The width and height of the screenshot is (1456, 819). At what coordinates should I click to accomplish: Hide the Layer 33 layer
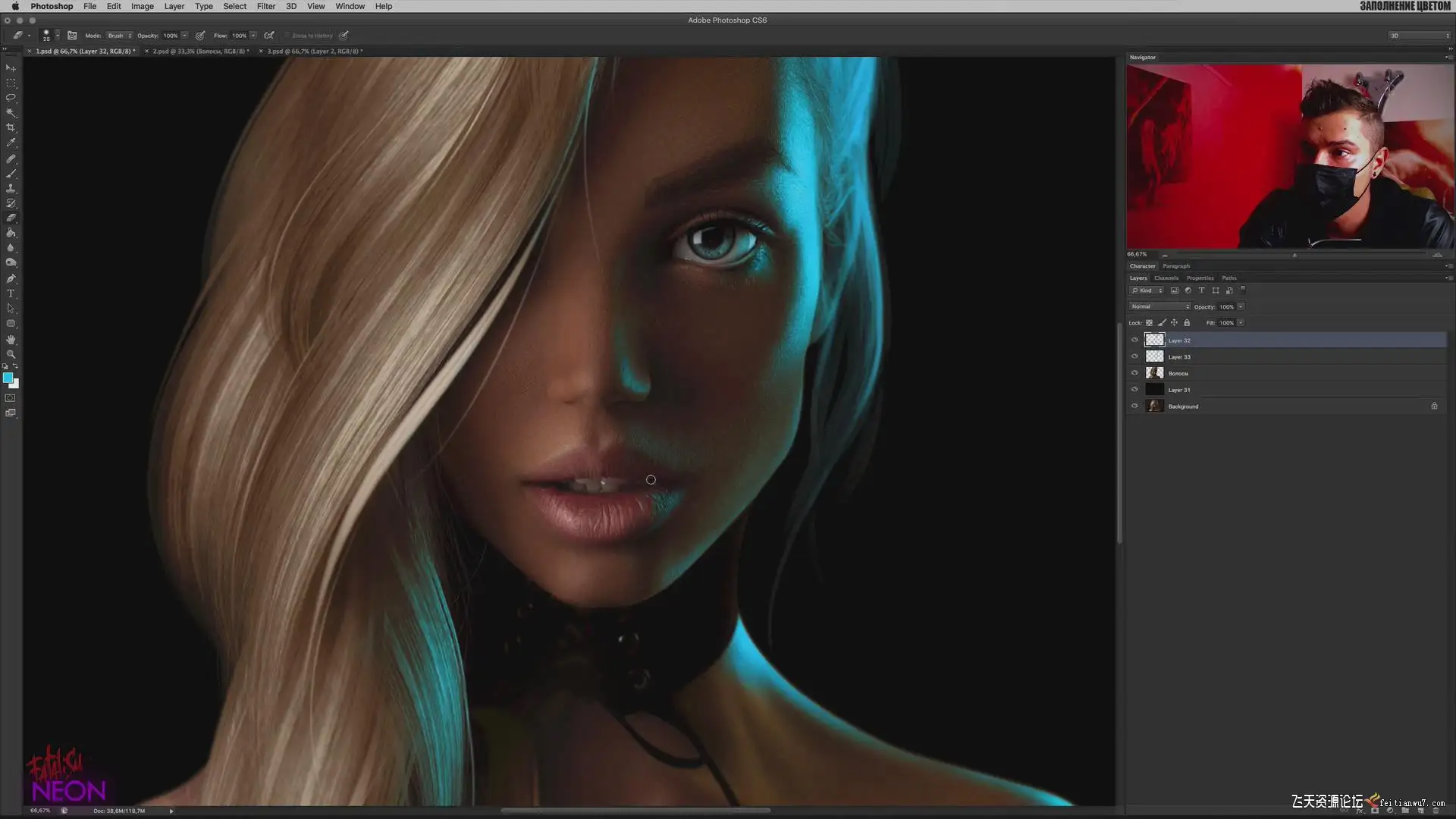[1134, 356]
